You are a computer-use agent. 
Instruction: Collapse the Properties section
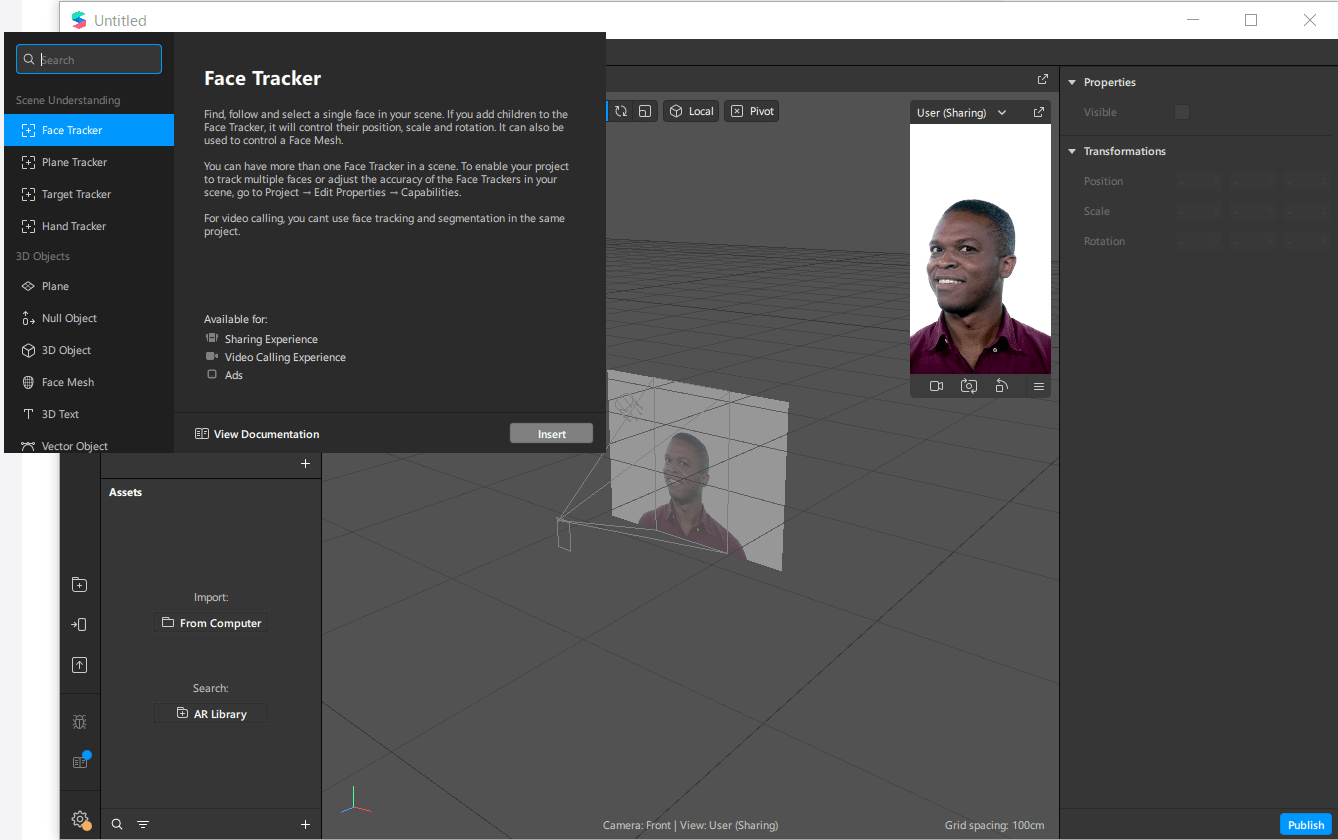coord(1072,82)
